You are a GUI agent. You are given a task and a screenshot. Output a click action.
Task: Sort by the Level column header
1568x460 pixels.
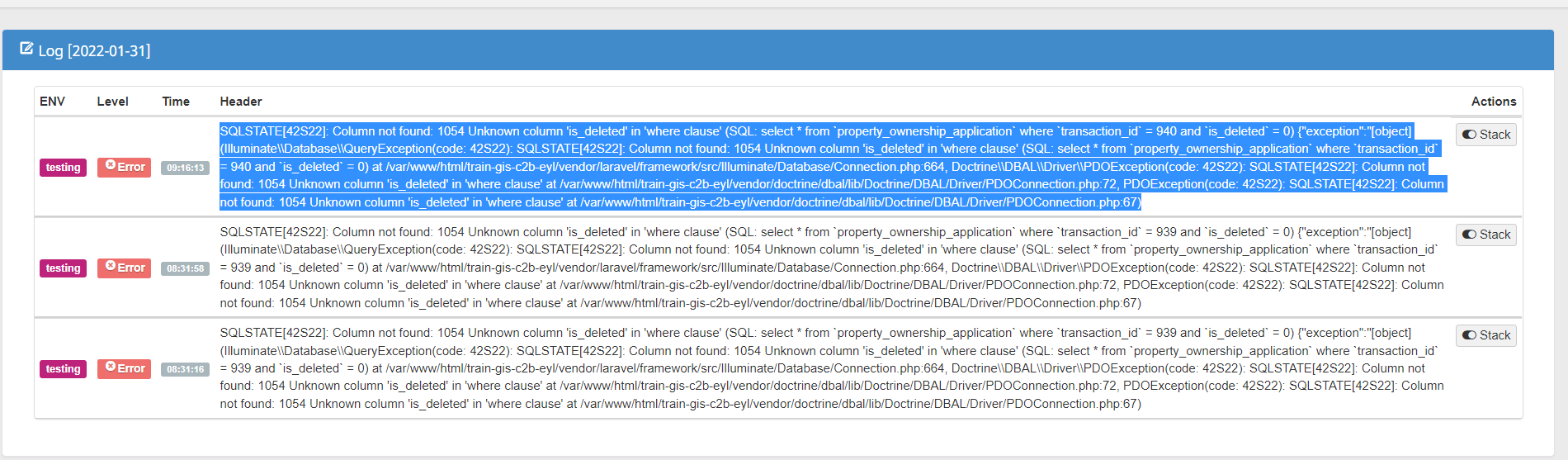pyautogui.click(x=112, y=102)
